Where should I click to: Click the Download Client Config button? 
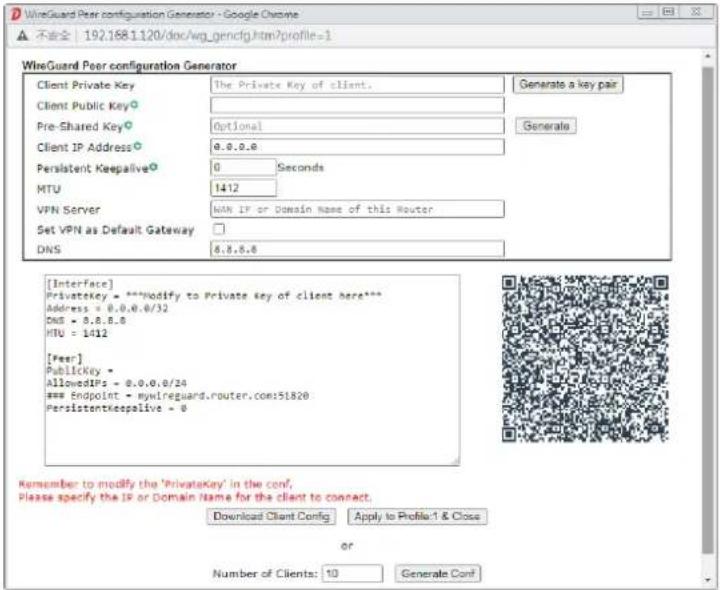coord(271,516)
